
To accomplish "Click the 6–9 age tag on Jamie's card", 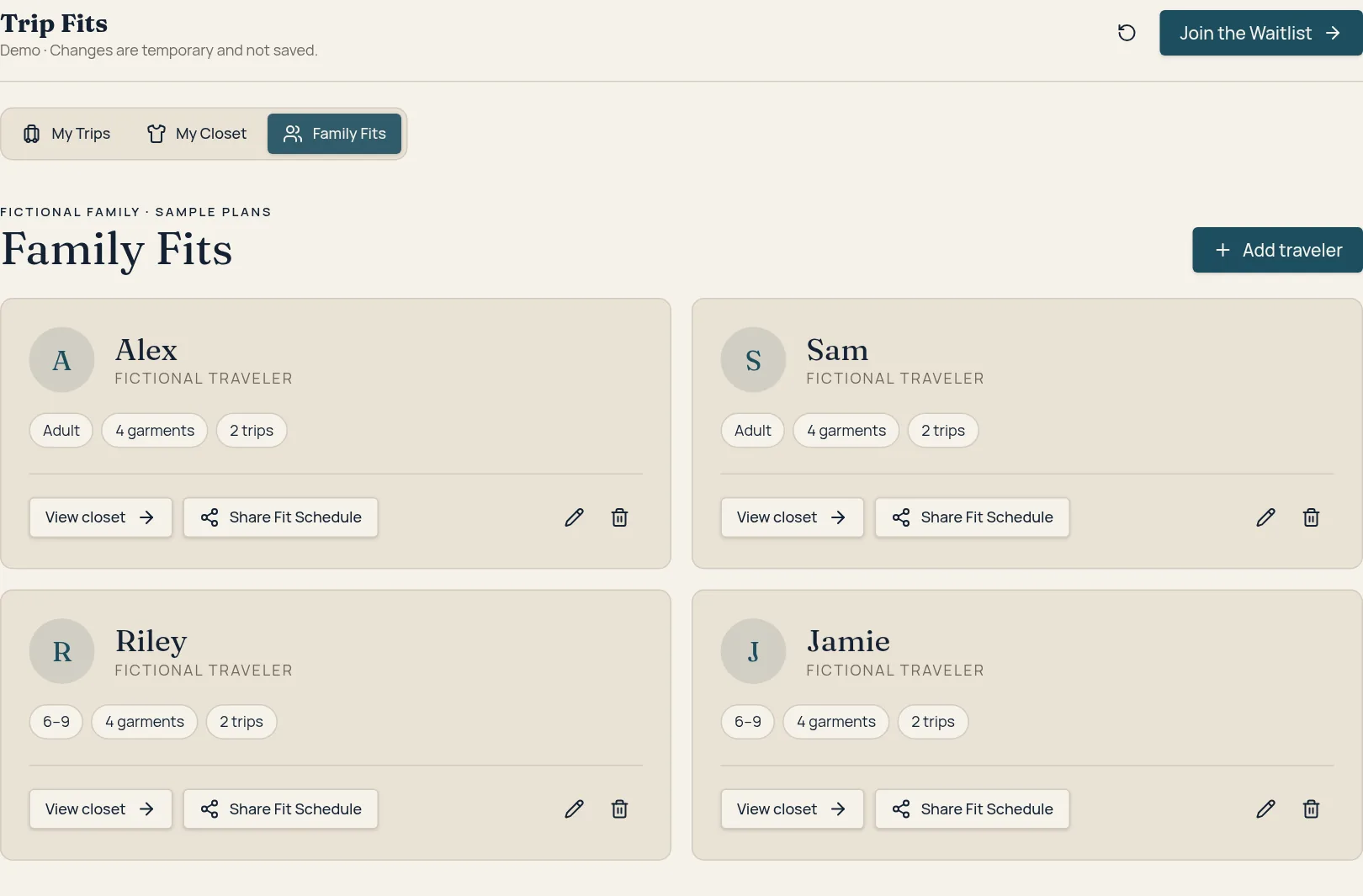I will pyautogui.click(x=748, y=722).
